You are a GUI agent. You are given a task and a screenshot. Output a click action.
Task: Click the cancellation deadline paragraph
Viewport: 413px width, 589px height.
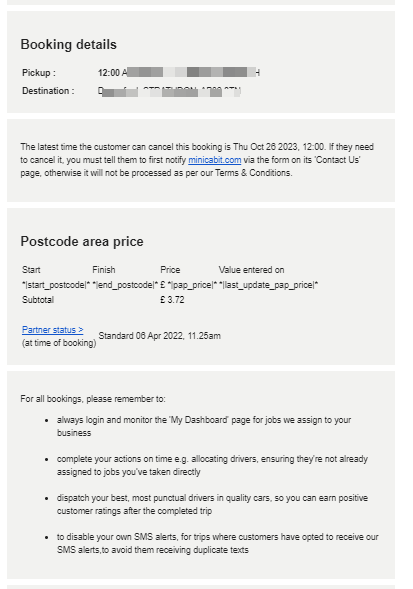(197, 160)
